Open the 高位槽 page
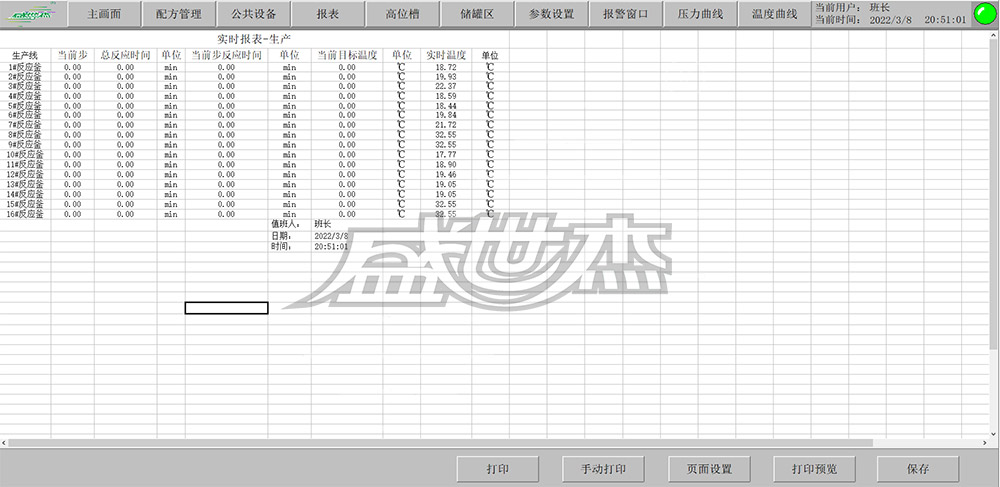Viewport: 1000px width, 487px height. coord(401,14)
